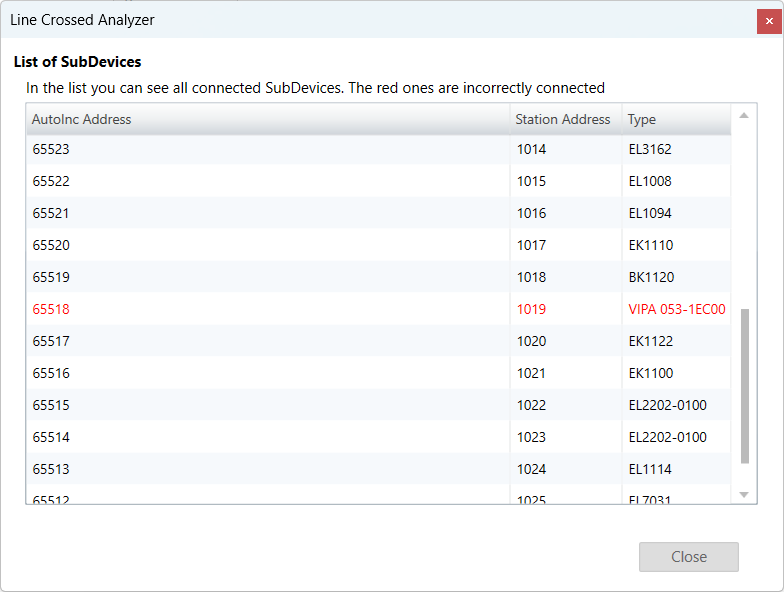Sort by Station Address column header
784x592 pixels.
pos(564,119)
